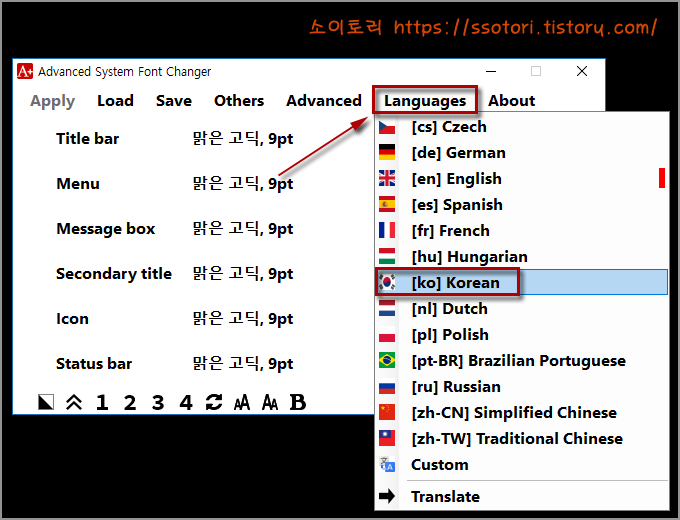Image resolution: width=680 pixels, height=520 pixels.
Task: Click the refresh arrows icon
Action: point(214,402)
